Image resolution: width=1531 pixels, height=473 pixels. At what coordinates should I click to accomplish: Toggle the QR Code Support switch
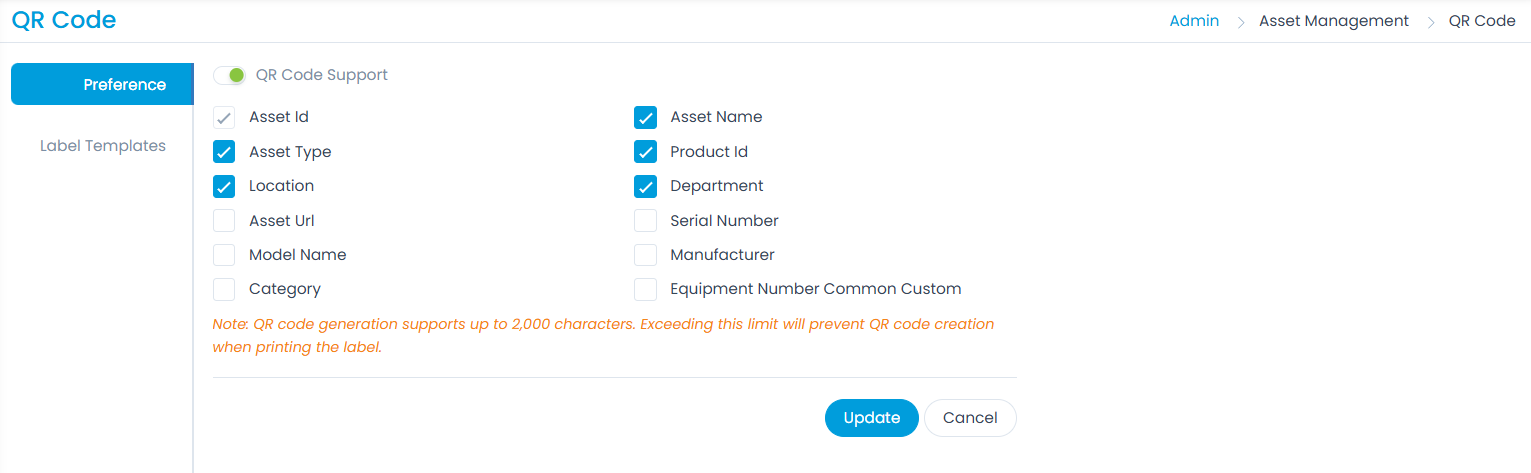click(229, 75)
